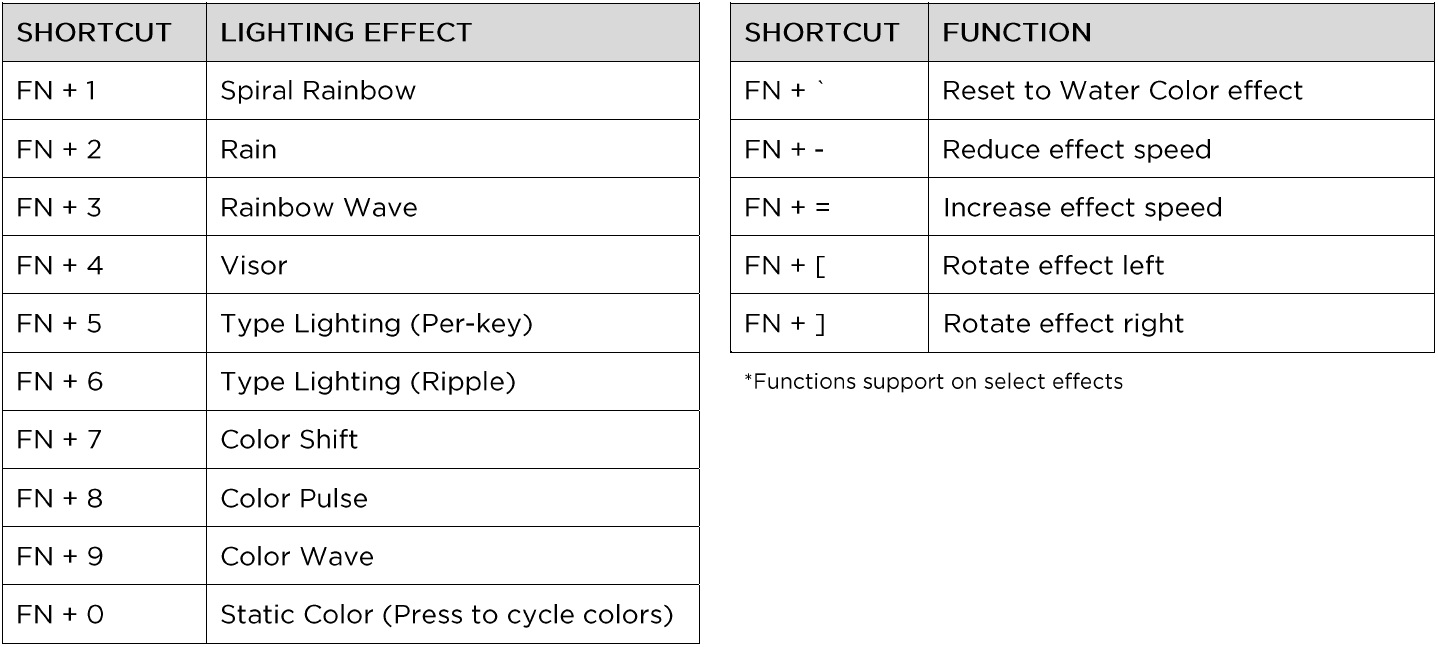Image resolution: width=1438 pixels, height=647 pixels.
Task: Click the 'Rotate effect left' entry
Action: click(x=1054, y=265)
